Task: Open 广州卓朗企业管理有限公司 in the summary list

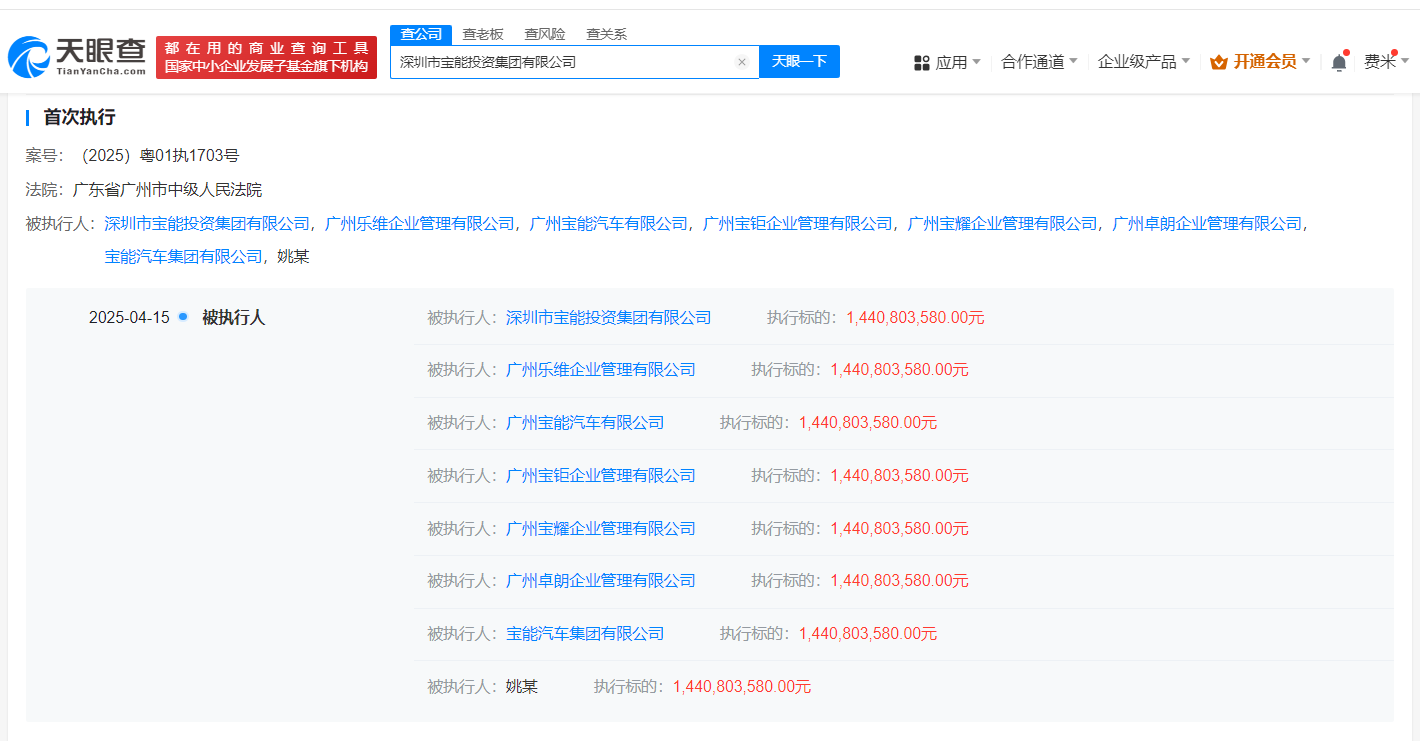Action: pyautogui.click(x=1207, y=224)
